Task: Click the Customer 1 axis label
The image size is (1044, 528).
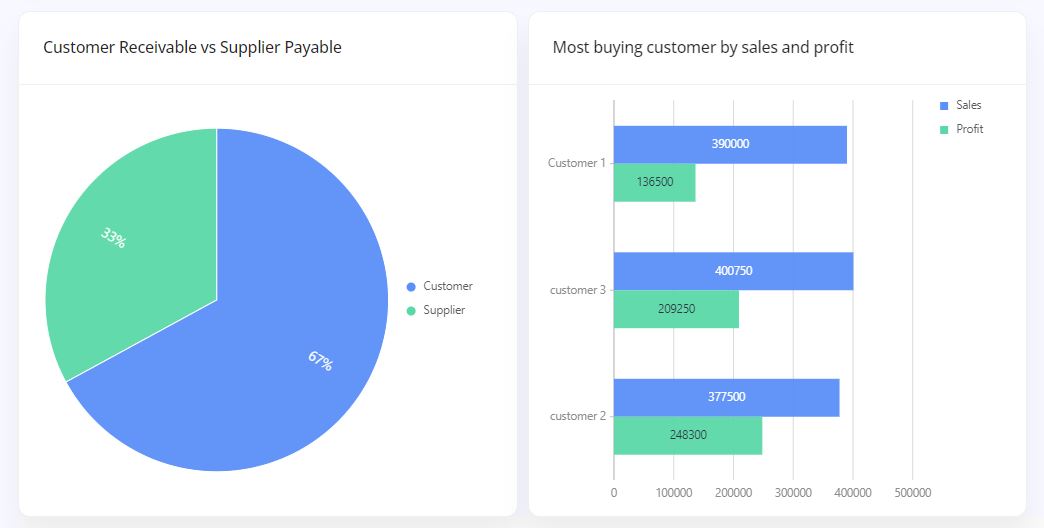Action: click(x=576, y=163)
